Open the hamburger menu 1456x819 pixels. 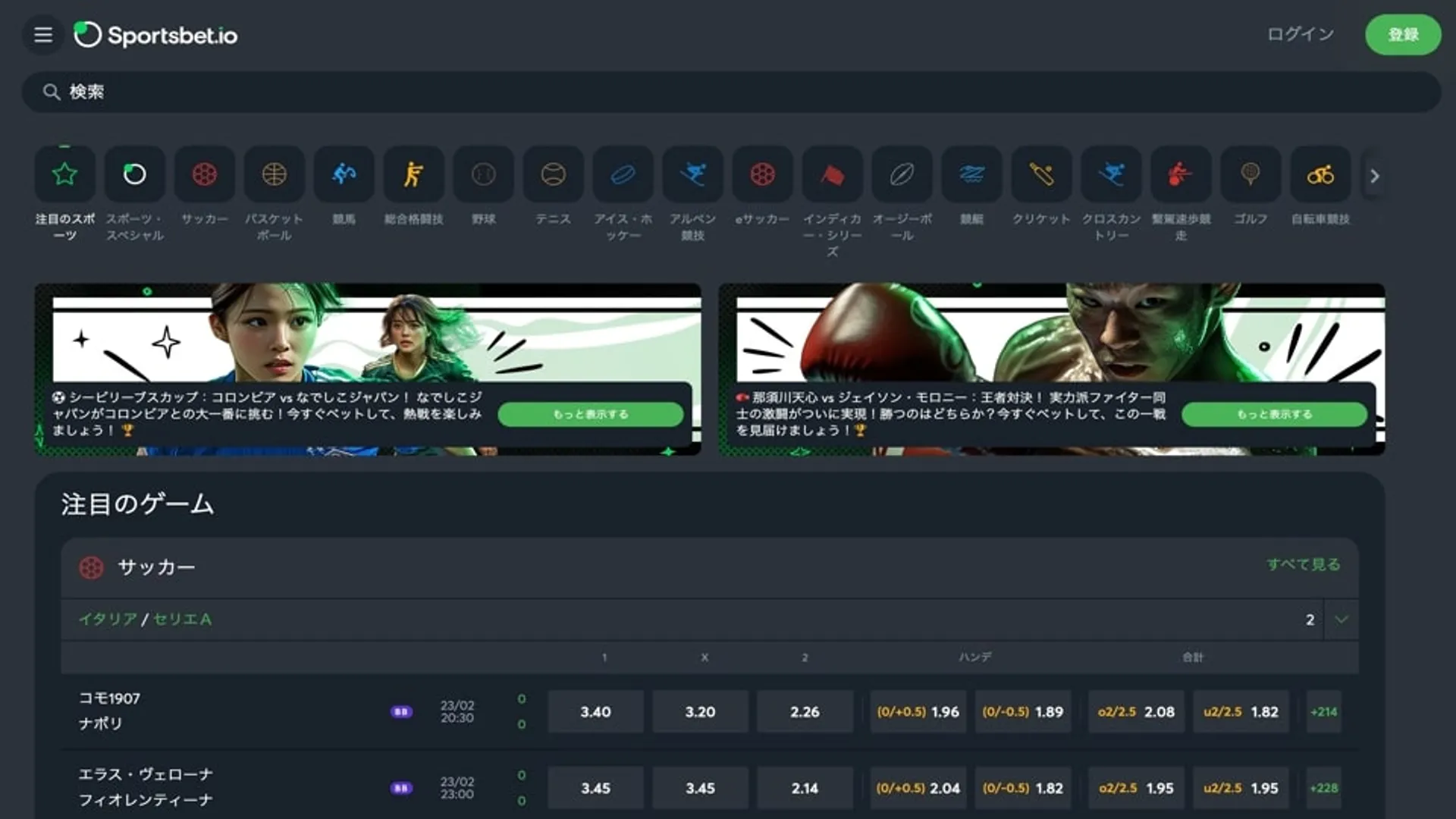[x=43, y=35]
